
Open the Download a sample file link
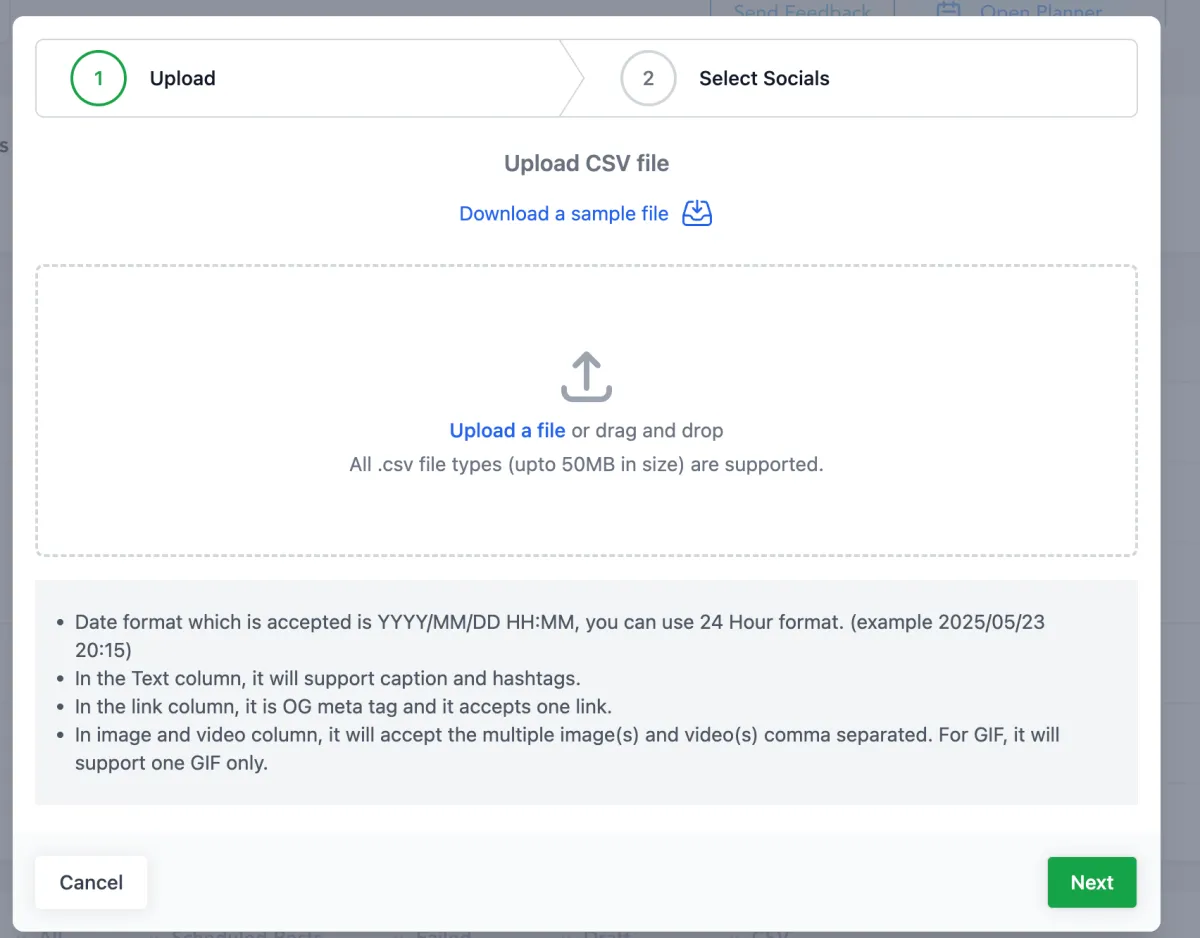click(x=563, y=214)
